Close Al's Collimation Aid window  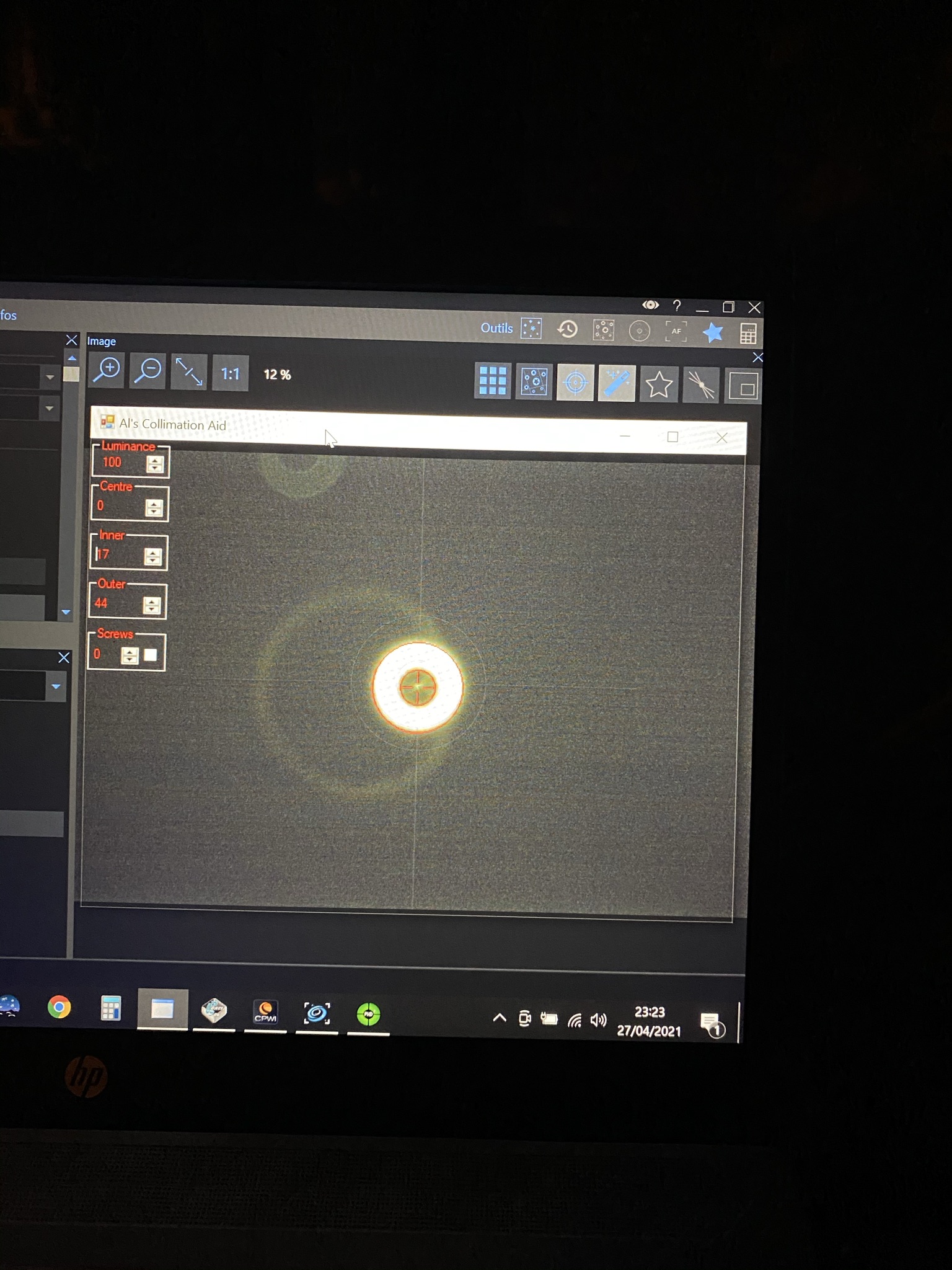click(721, 438)
